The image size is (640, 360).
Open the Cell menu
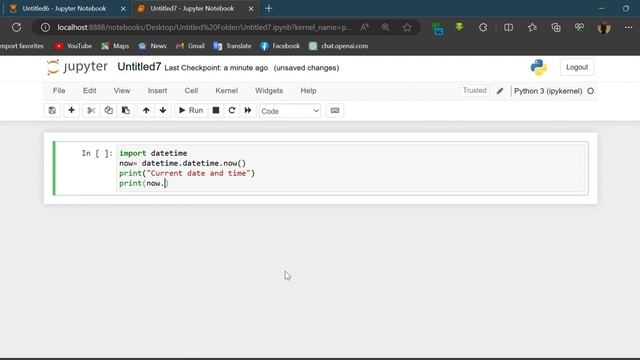coord(191,91)
